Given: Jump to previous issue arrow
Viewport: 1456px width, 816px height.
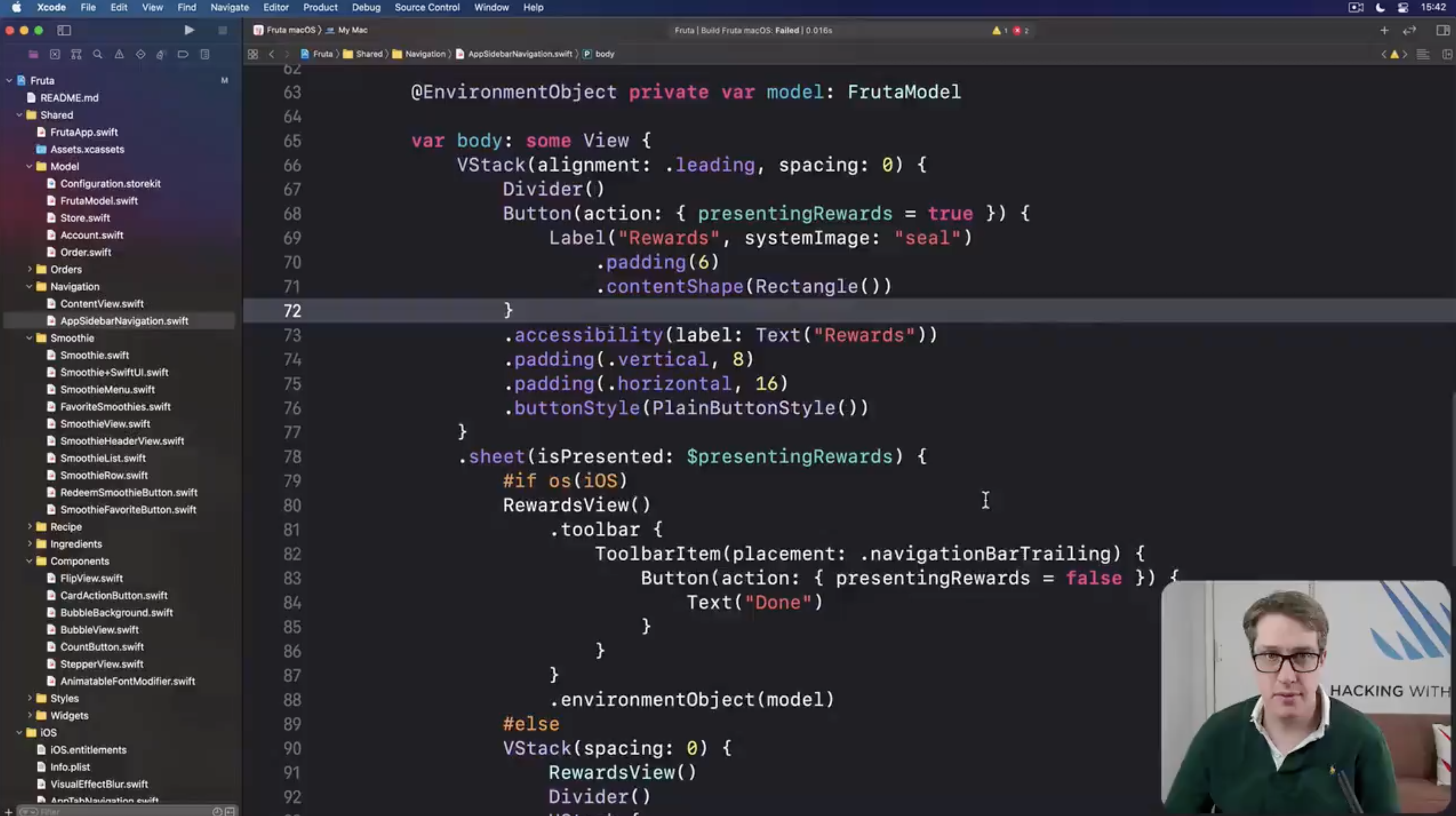Looking at the screenshot, I should coord(1384,54).
